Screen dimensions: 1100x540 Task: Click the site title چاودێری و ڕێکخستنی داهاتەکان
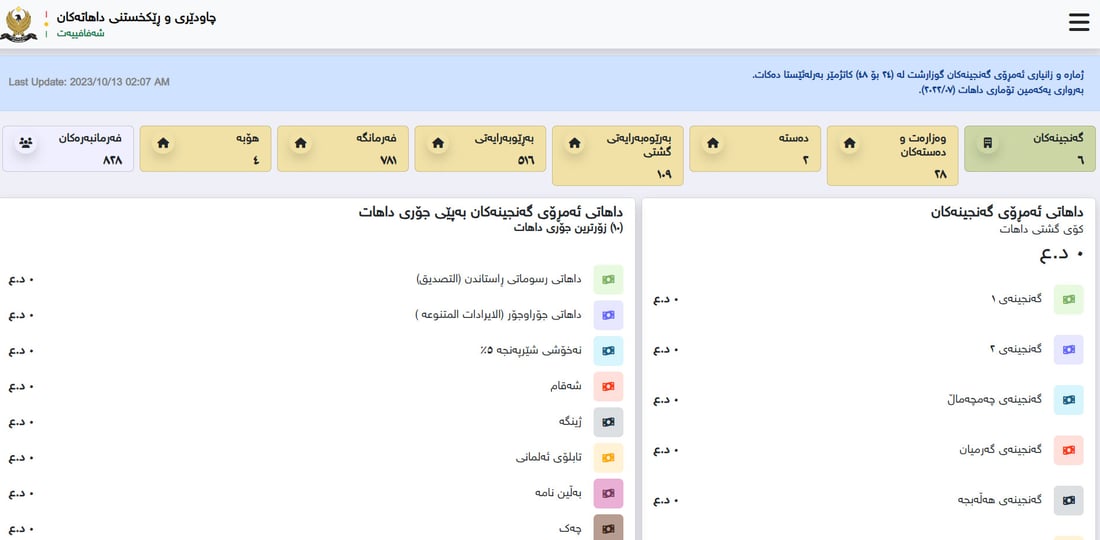(137, 17)
